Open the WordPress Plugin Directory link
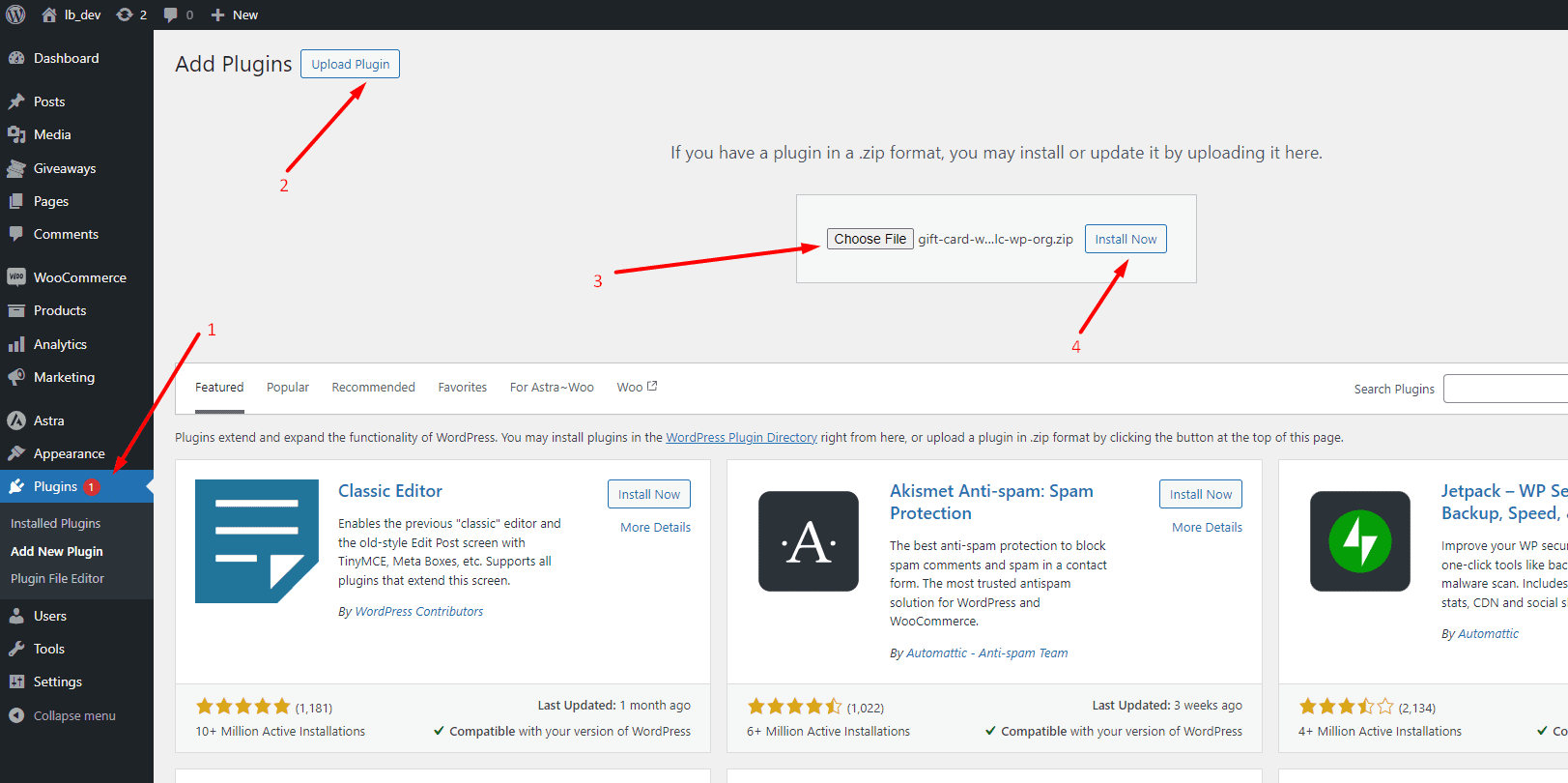Image resolution: width=1568 pixels, height=783 pixels. pyautogui.click(x=741, y=438)
